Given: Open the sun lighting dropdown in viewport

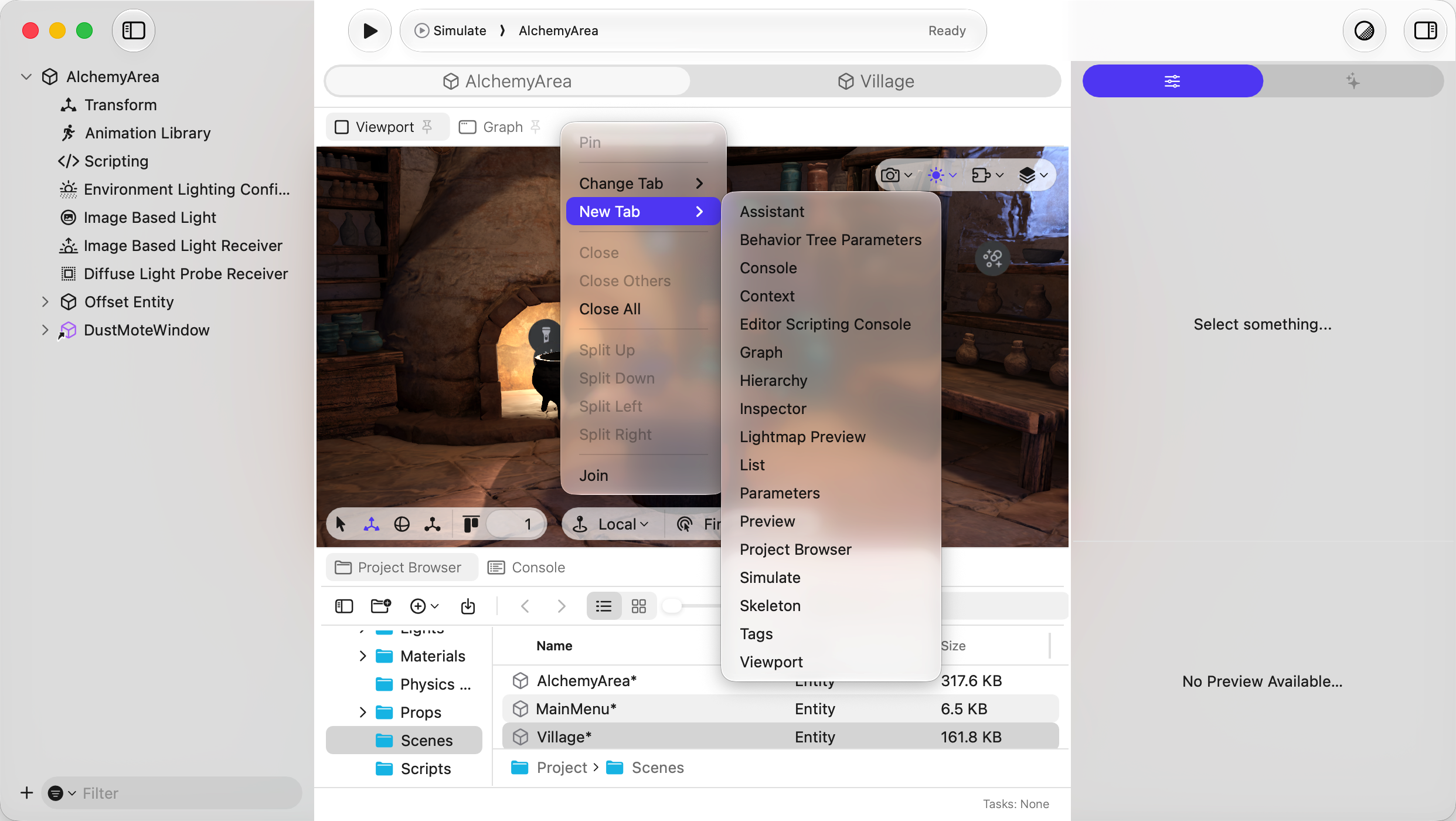Looking at the screenshot, I should coord(943,175).
